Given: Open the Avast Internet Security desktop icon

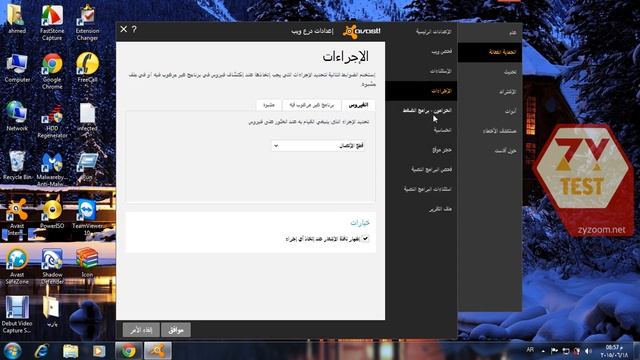Looking at the screenshot, I should (17, 218).
